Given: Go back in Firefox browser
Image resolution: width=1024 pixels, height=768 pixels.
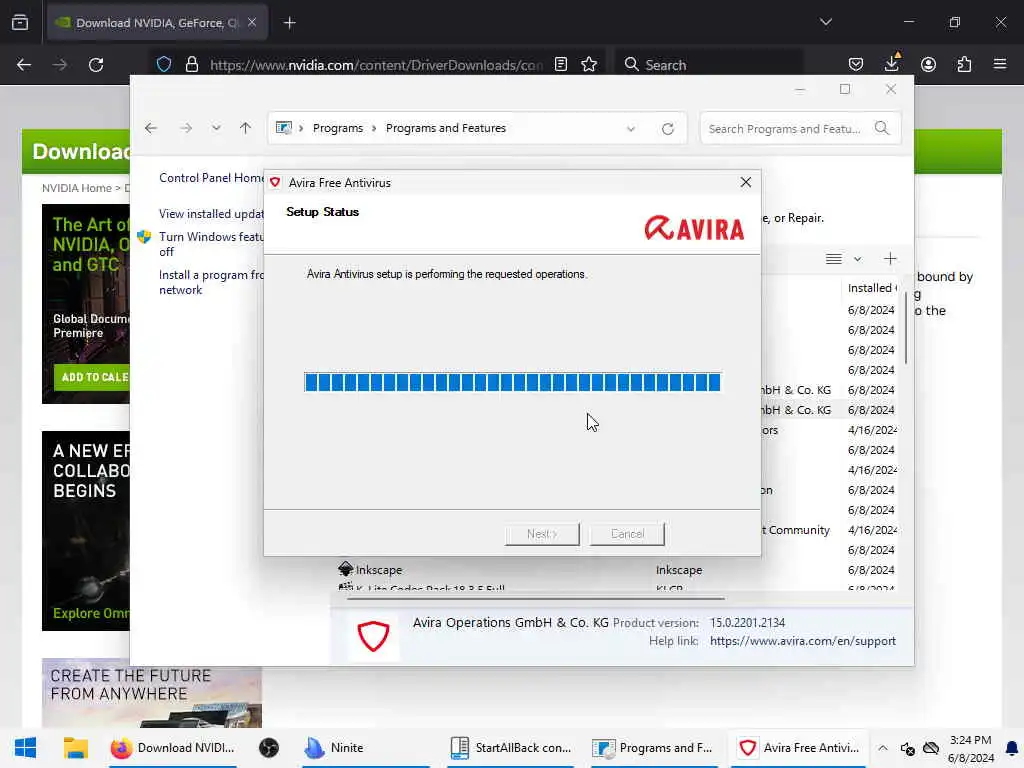Looking at the screenshot, I should pyautogui.click(x=24, y=65).
